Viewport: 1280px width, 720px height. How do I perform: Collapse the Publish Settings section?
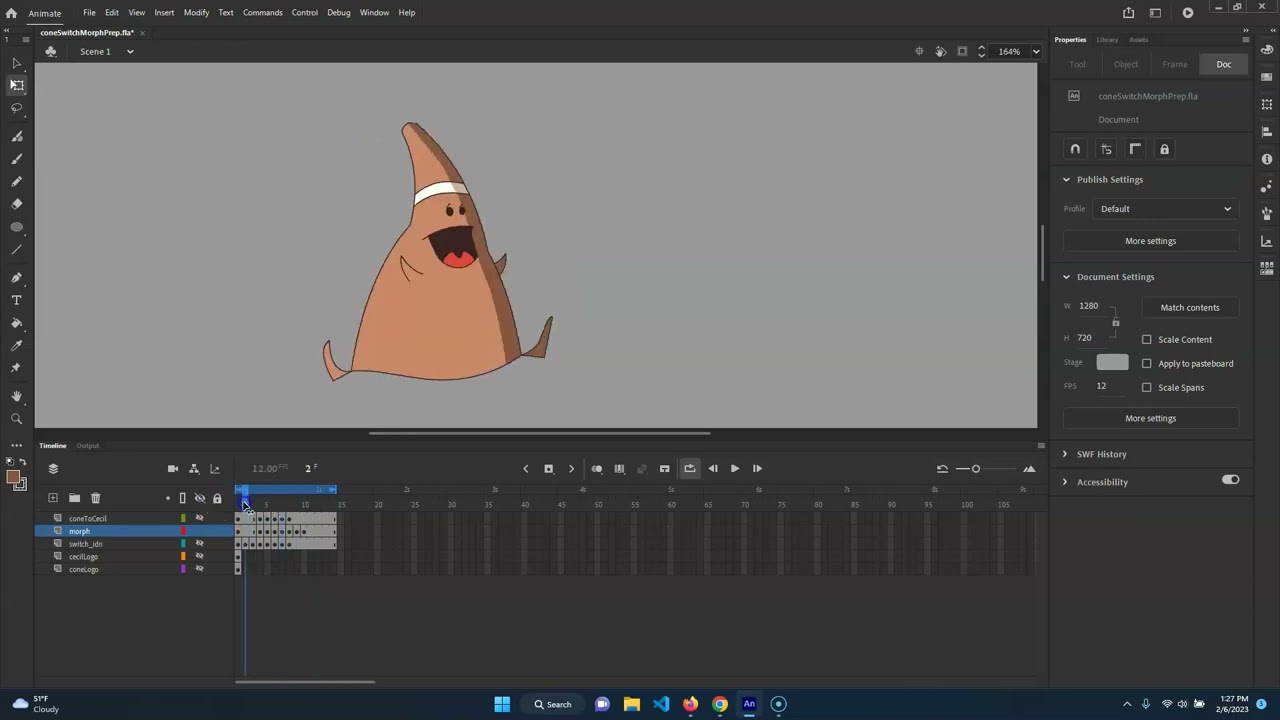click(x=1066, y=179)
